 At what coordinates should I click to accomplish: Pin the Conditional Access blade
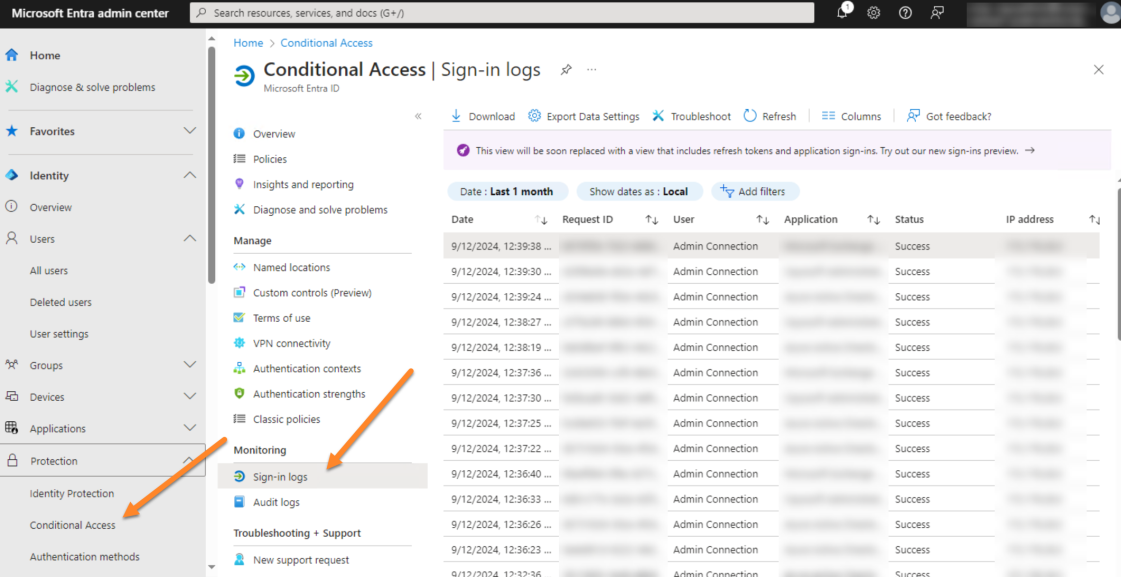(x=566, y=69)
